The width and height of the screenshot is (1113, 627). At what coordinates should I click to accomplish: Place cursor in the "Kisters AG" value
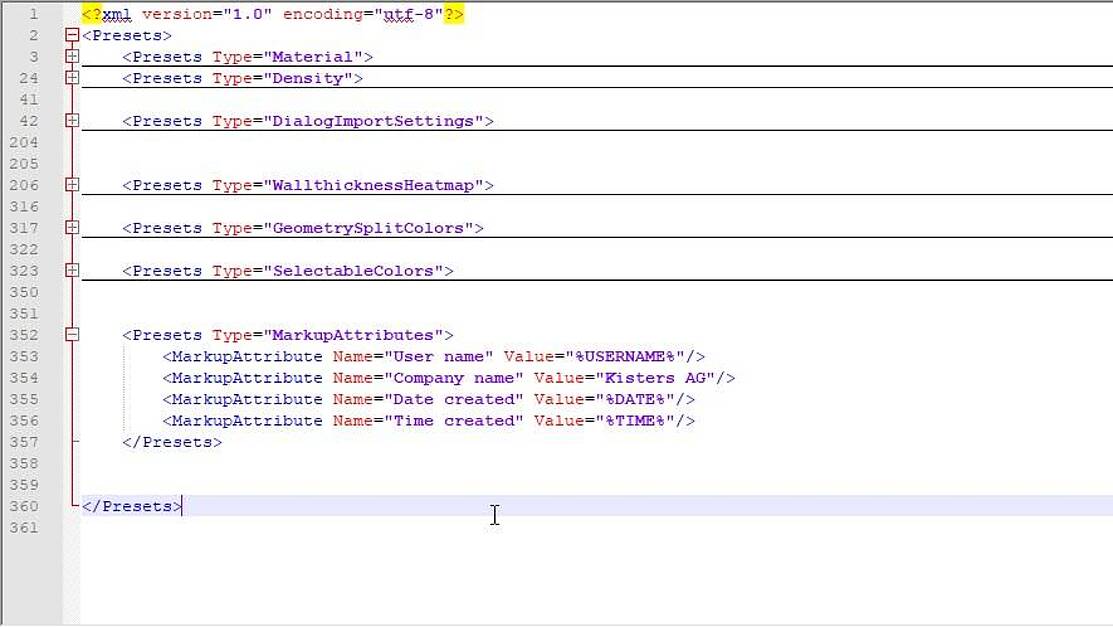pyautogui.click(x=657, y=378)
